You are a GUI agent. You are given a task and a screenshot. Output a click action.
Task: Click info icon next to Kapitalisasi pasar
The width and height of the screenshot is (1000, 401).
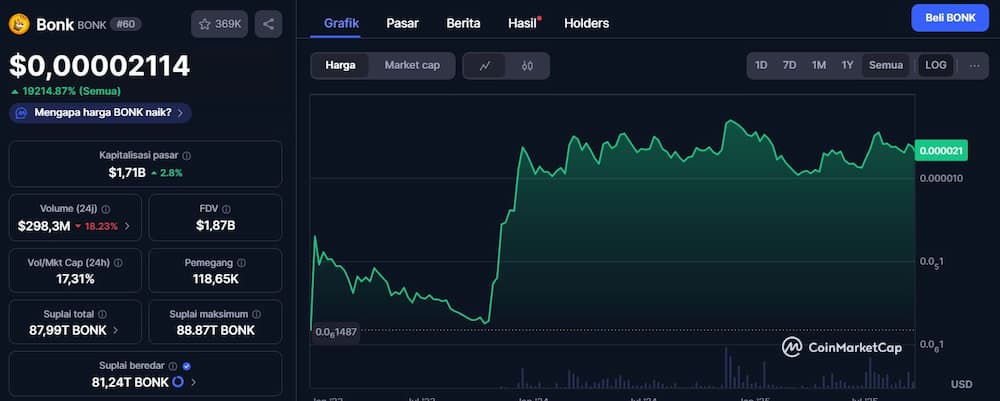186,156
